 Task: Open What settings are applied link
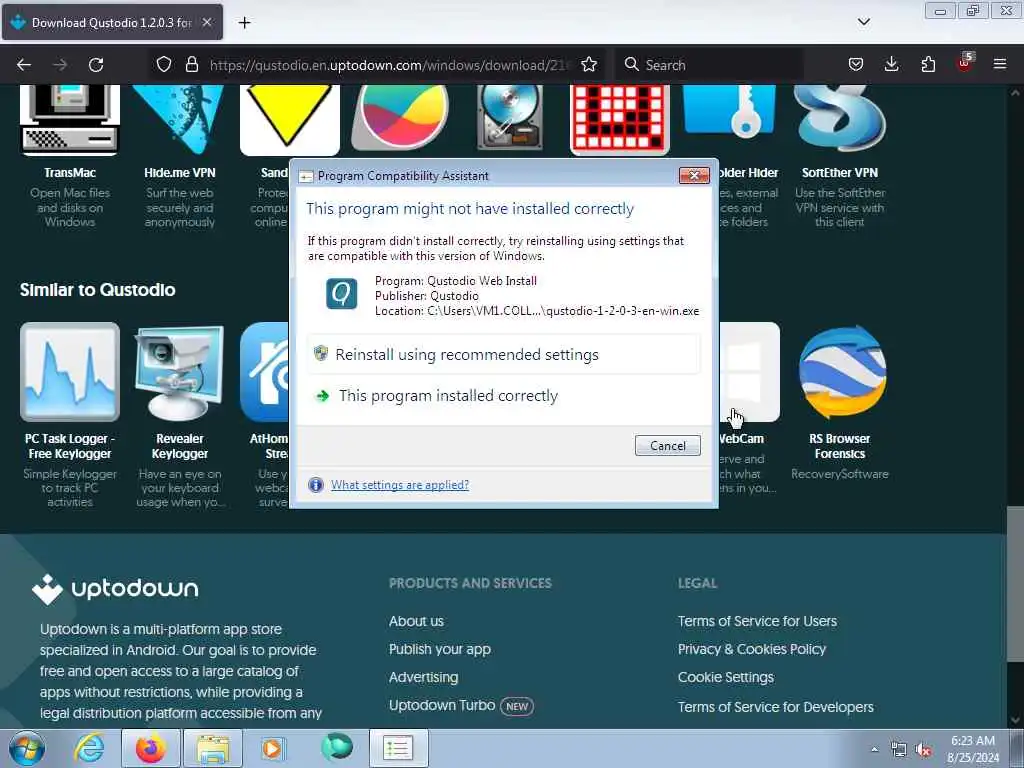400,485
